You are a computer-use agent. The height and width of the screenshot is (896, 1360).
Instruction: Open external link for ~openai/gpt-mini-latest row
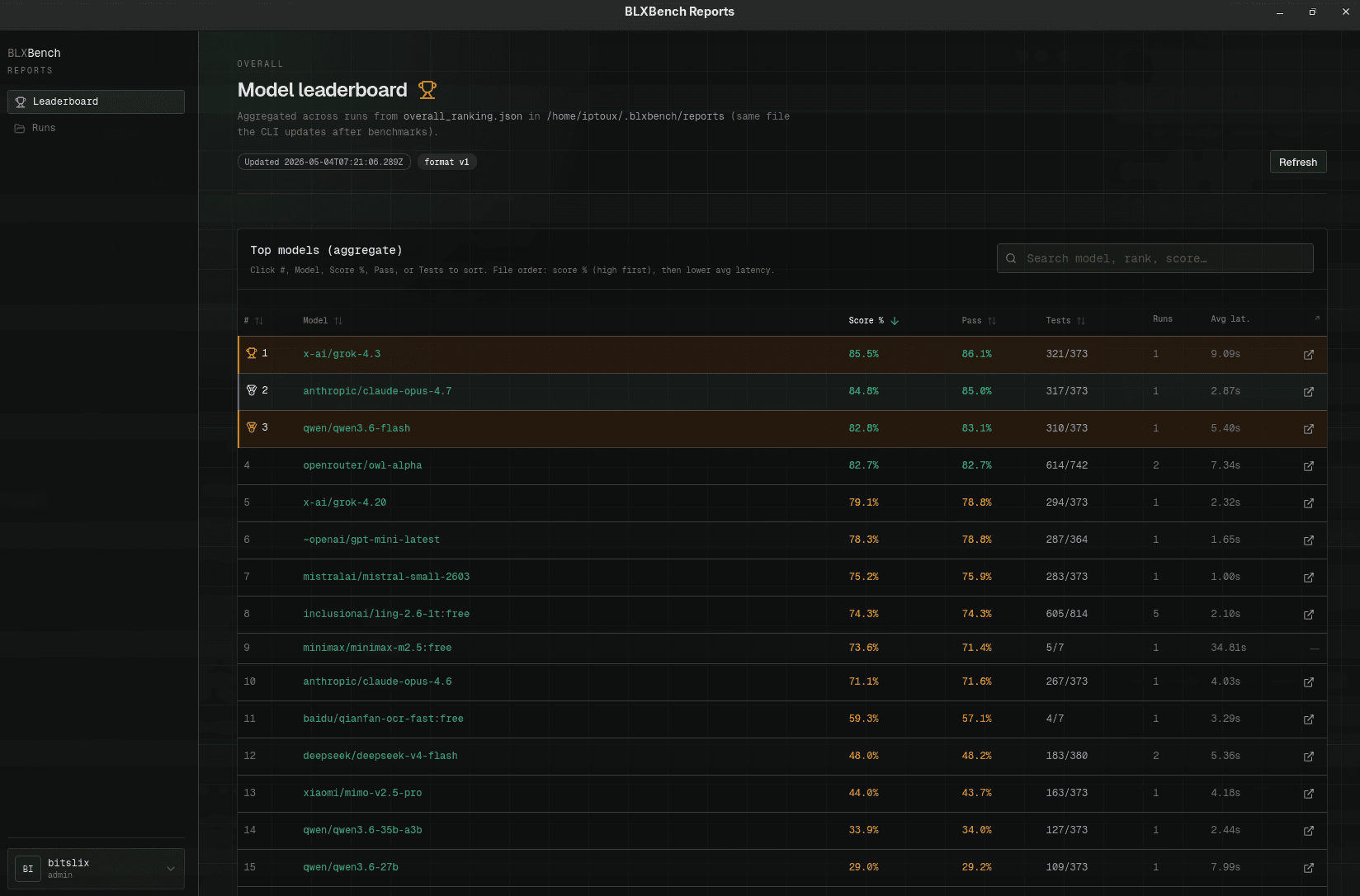[1308, 540]
